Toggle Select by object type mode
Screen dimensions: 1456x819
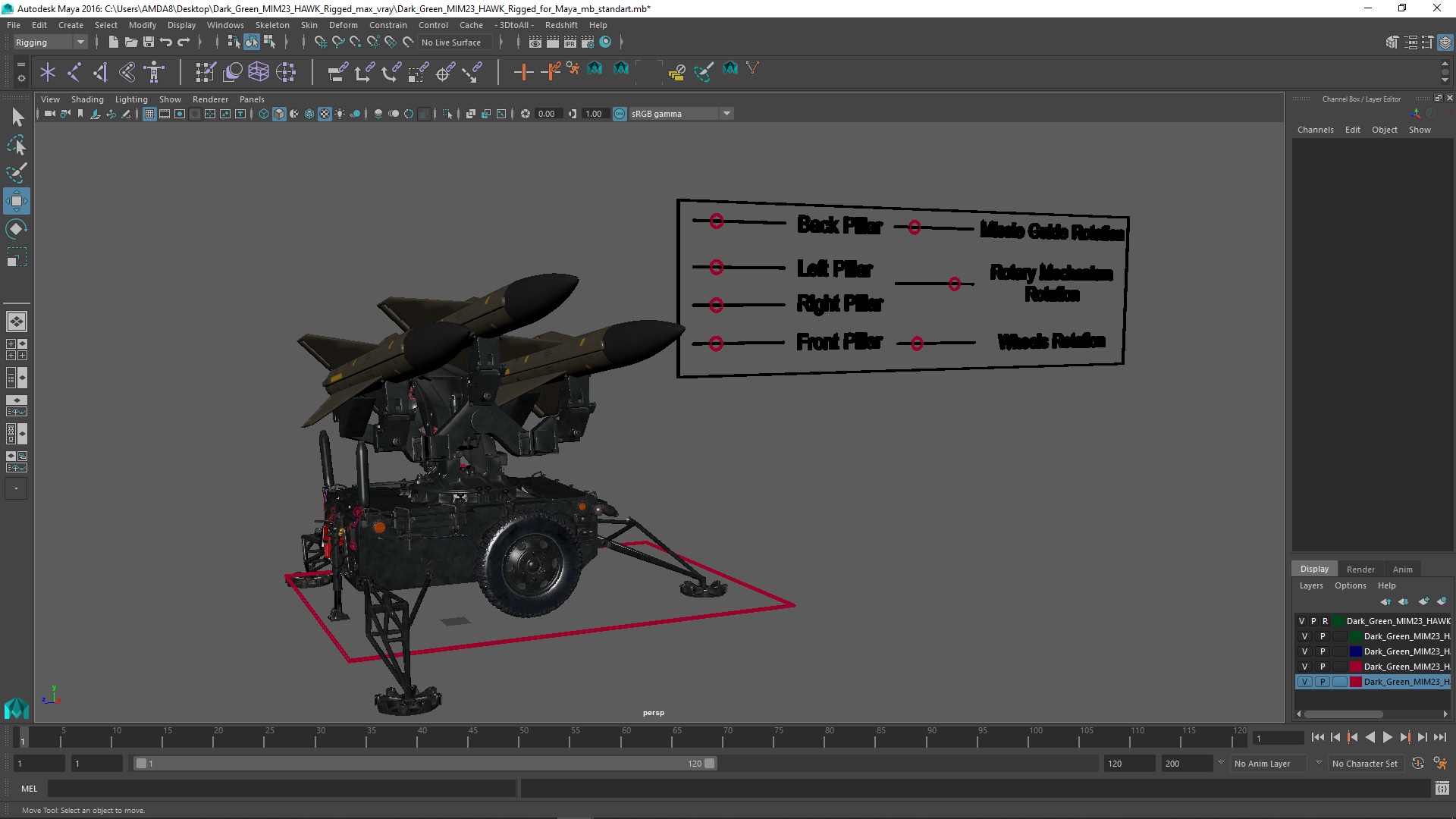(x=251, y=42)
